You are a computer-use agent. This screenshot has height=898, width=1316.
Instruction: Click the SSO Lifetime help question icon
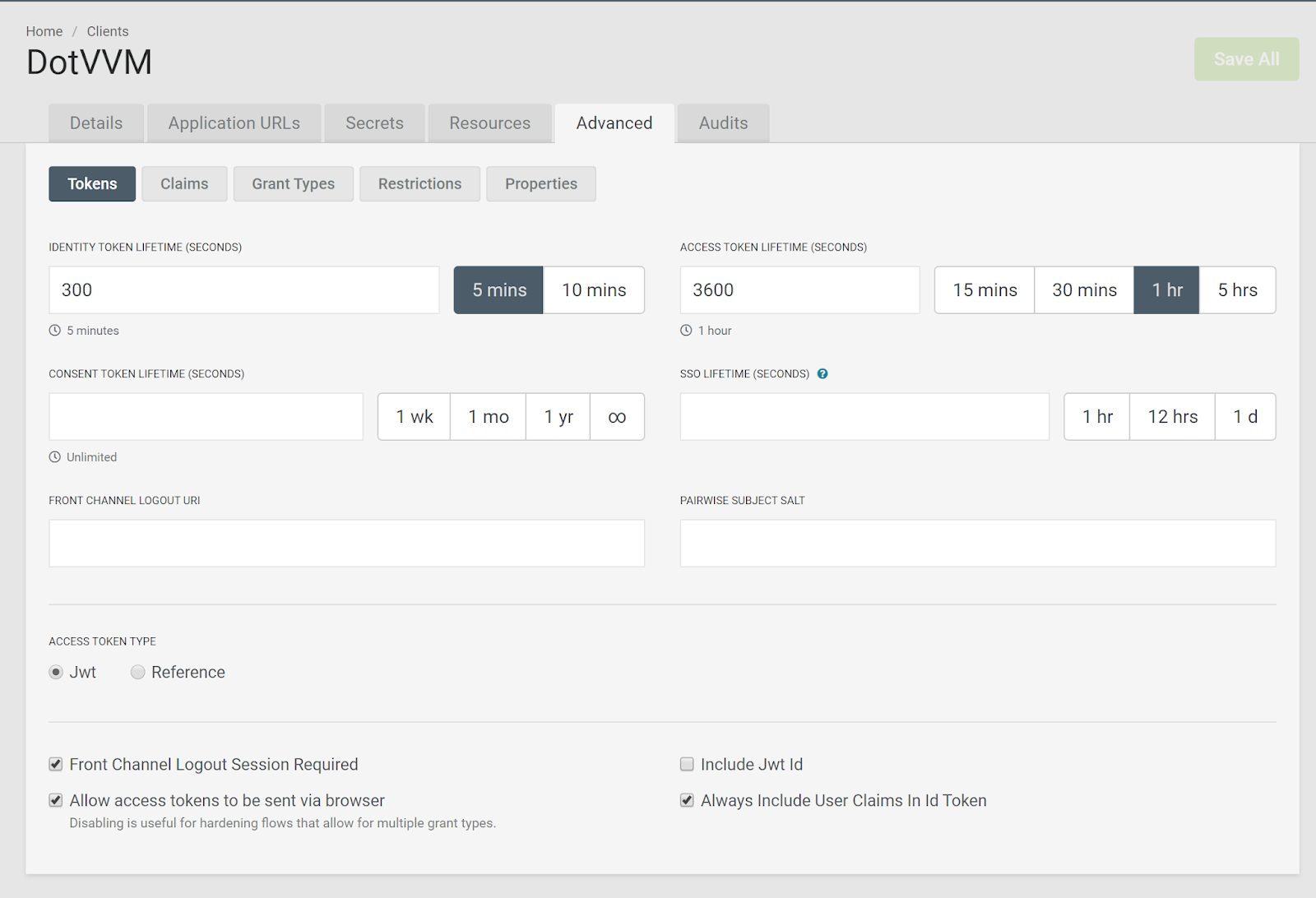pos(822,373)
